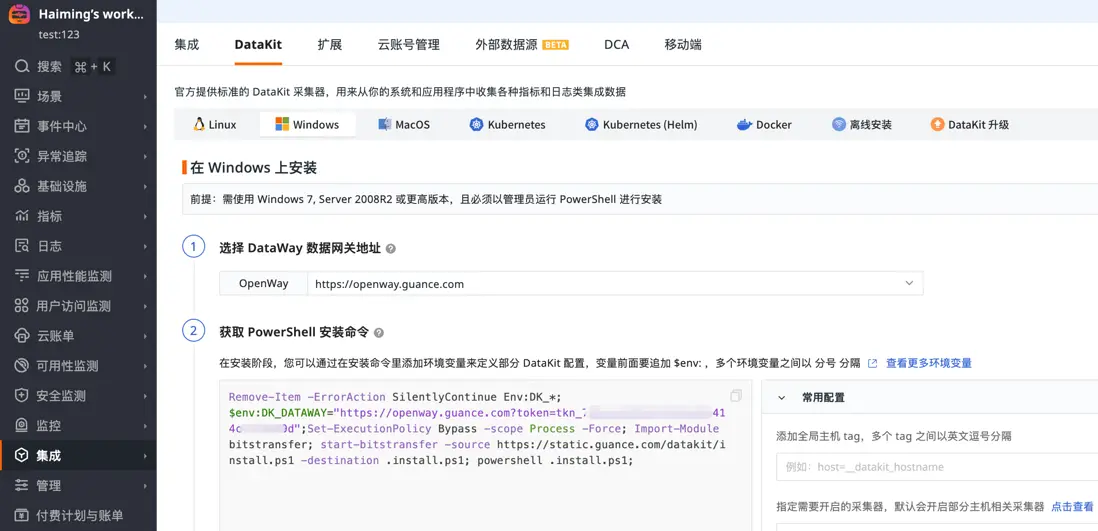Click the search magnifier icon in sidebar
The width and height of the screenshot is (1098, 531).
coord(22,67)
